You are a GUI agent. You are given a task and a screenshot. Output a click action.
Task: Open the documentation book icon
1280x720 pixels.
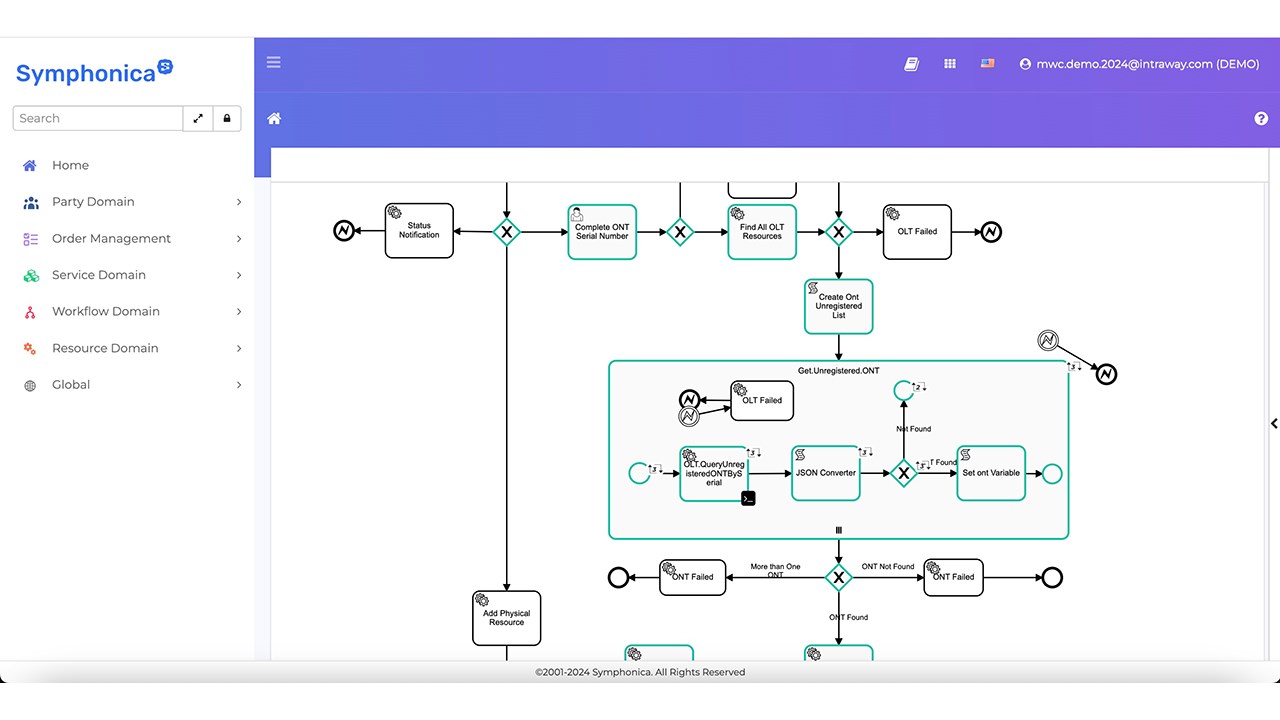[911, 64]
